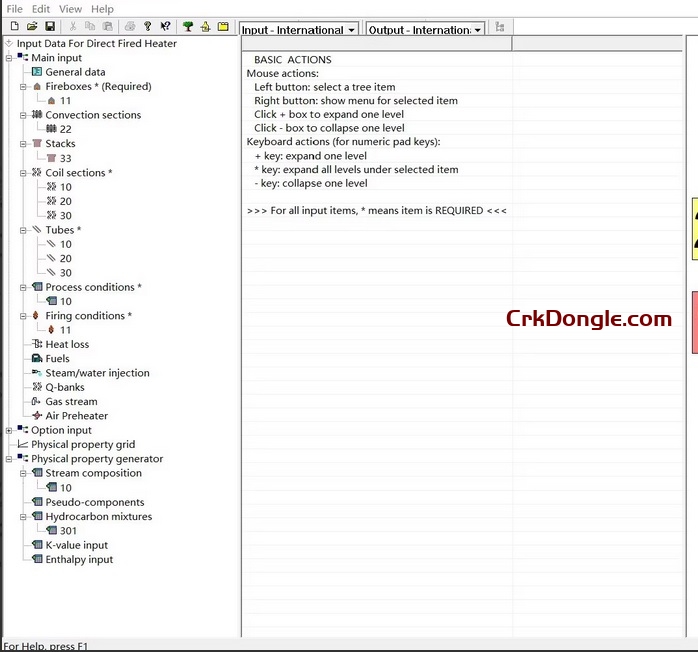
Task: Click the Firing conditions flame icon
Action: click(x=36, y=316)
